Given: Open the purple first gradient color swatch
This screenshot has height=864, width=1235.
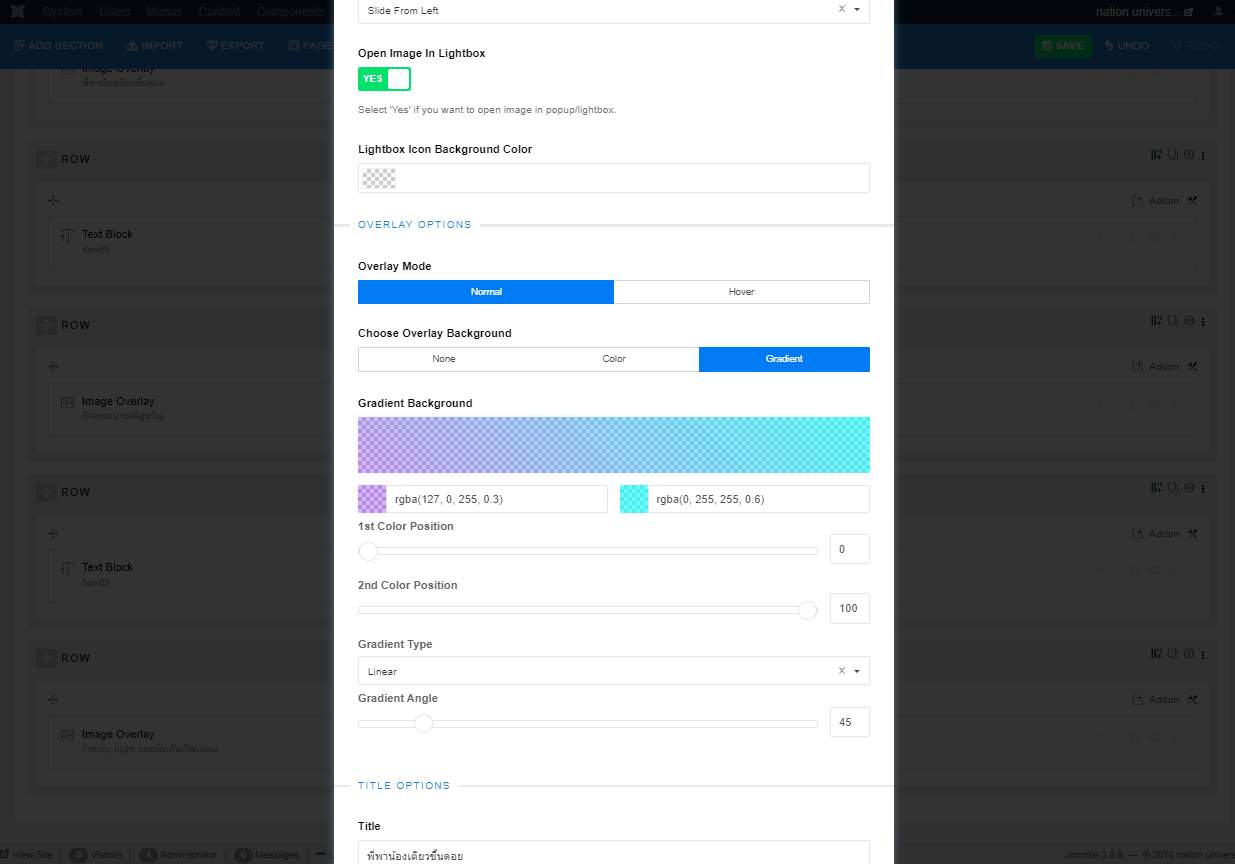Looking at the screenshot, I should pos(372,499).
